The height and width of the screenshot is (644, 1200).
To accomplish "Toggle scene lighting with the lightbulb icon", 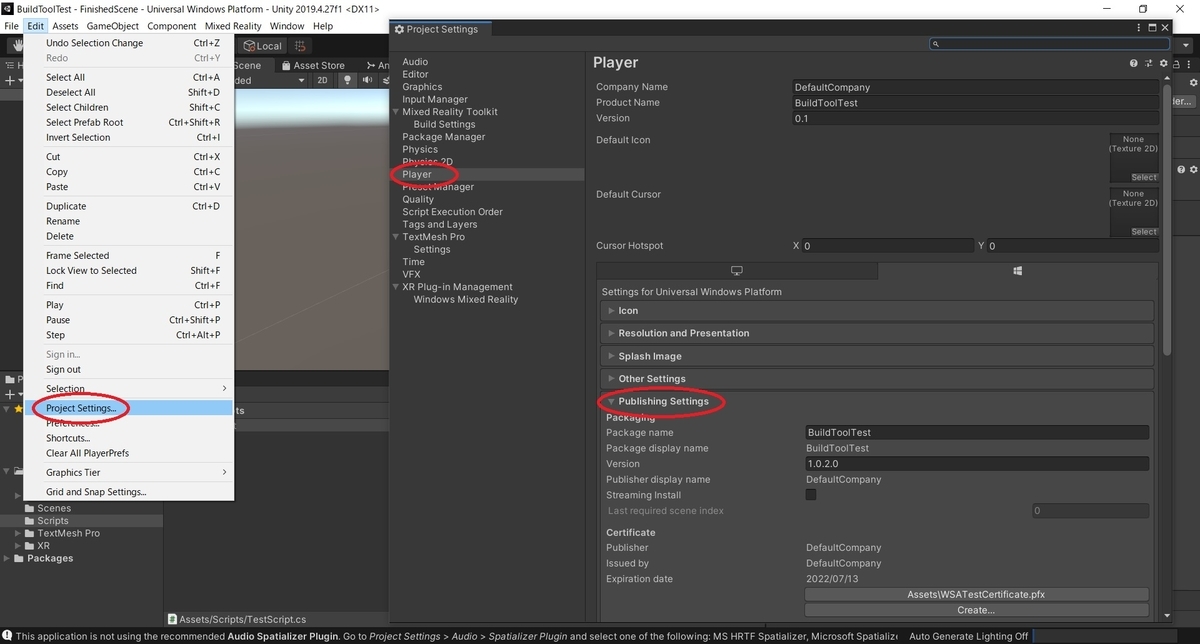I will (347, 80).
